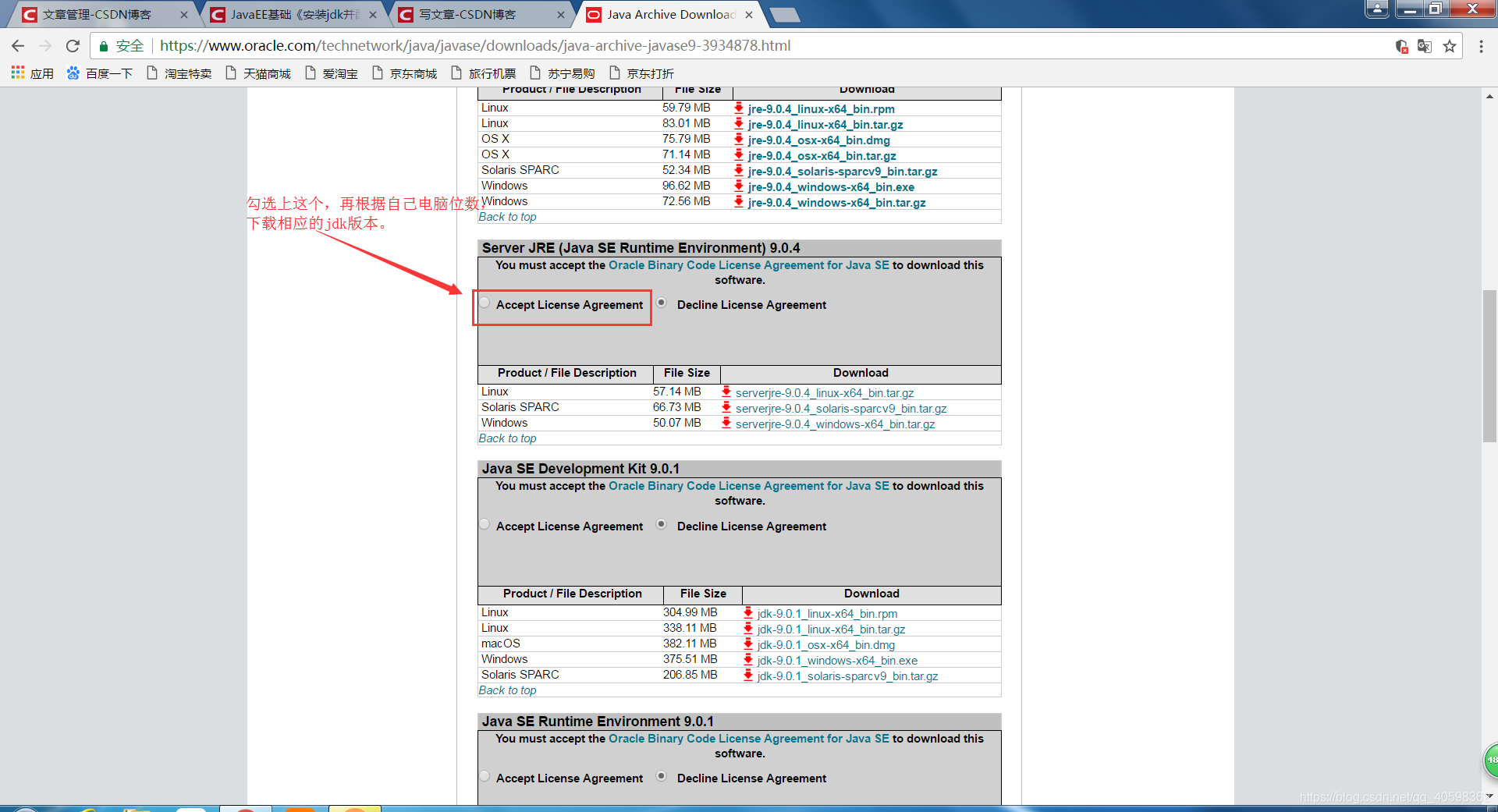Select Decline License Agreement for Server JRE 9.0.4
Image resolution: width=1498 pixels, height=812 pixels.
[x=662, y=303]
